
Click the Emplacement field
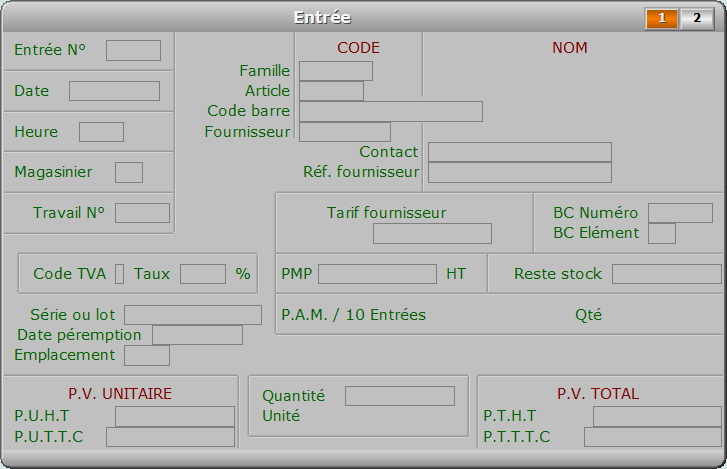(147, 355)
